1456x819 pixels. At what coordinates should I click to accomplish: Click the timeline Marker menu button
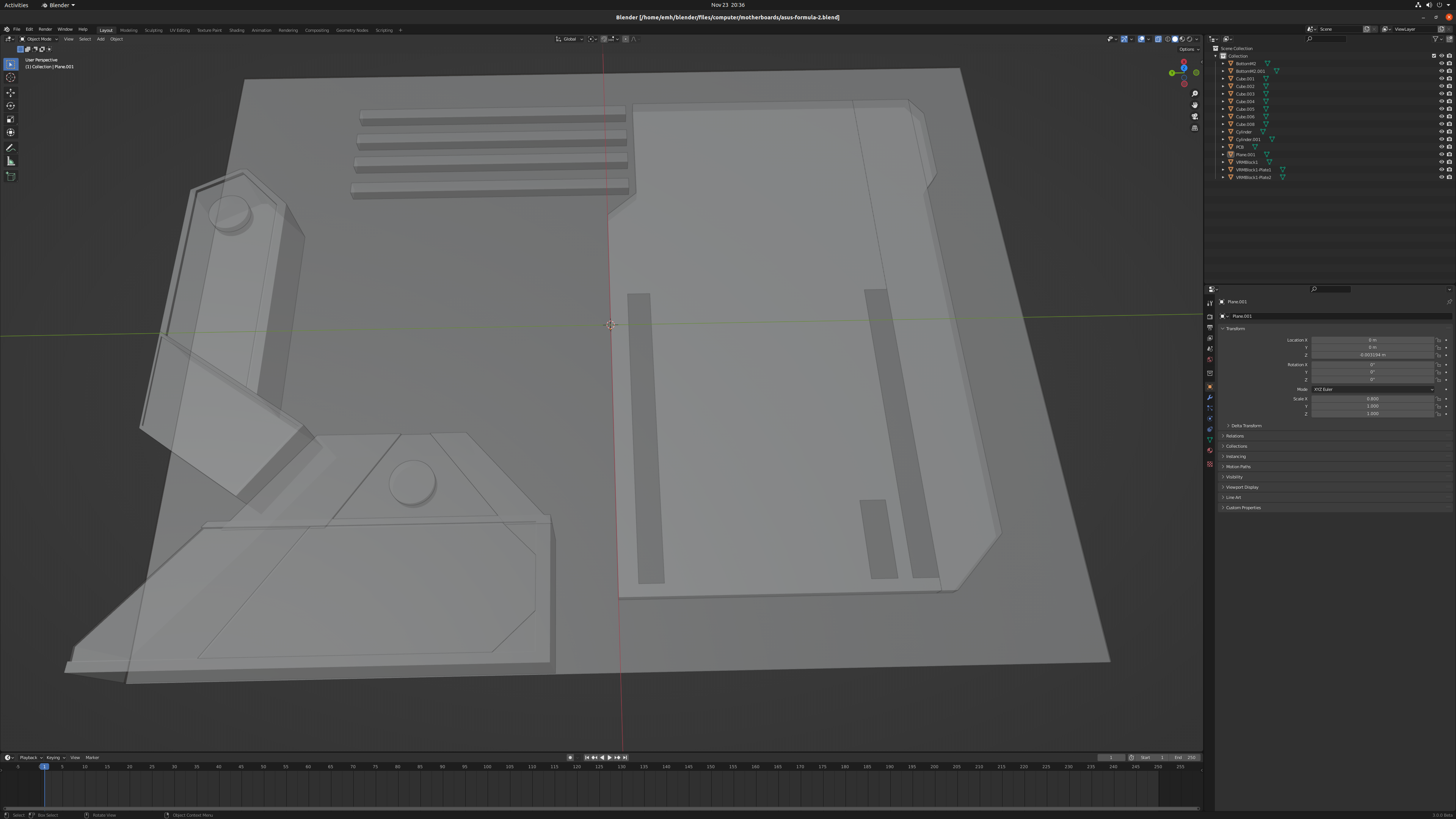pyautogui.click(x=92, y=758)
